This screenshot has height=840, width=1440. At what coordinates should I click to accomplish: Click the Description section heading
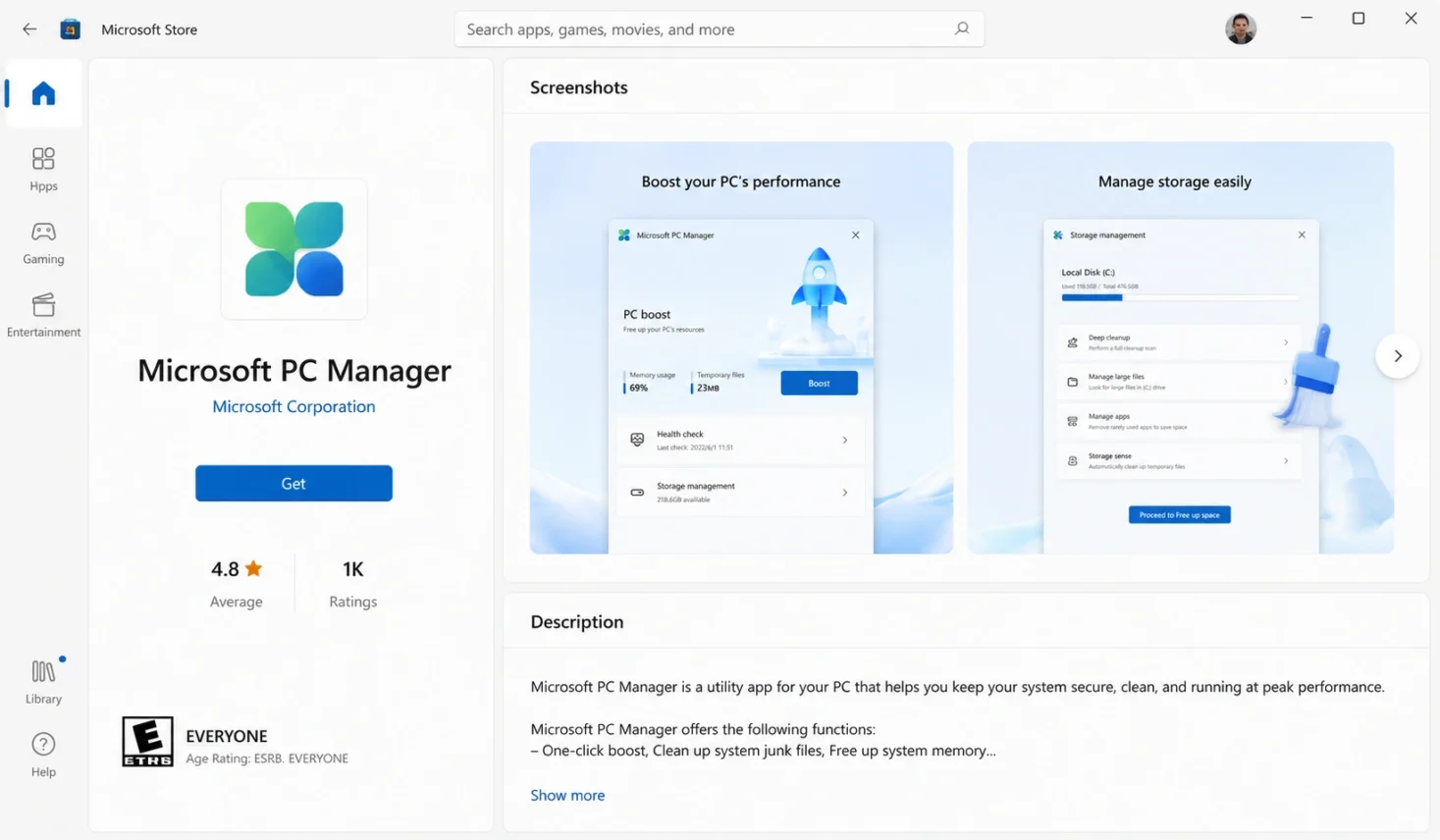point(577,622)
